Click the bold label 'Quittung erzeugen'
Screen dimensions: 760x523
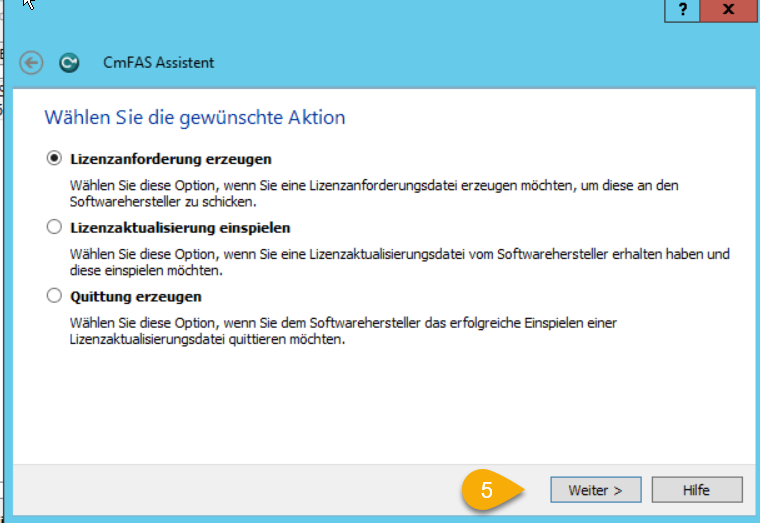pyautogui.click(x=136, y=297)
